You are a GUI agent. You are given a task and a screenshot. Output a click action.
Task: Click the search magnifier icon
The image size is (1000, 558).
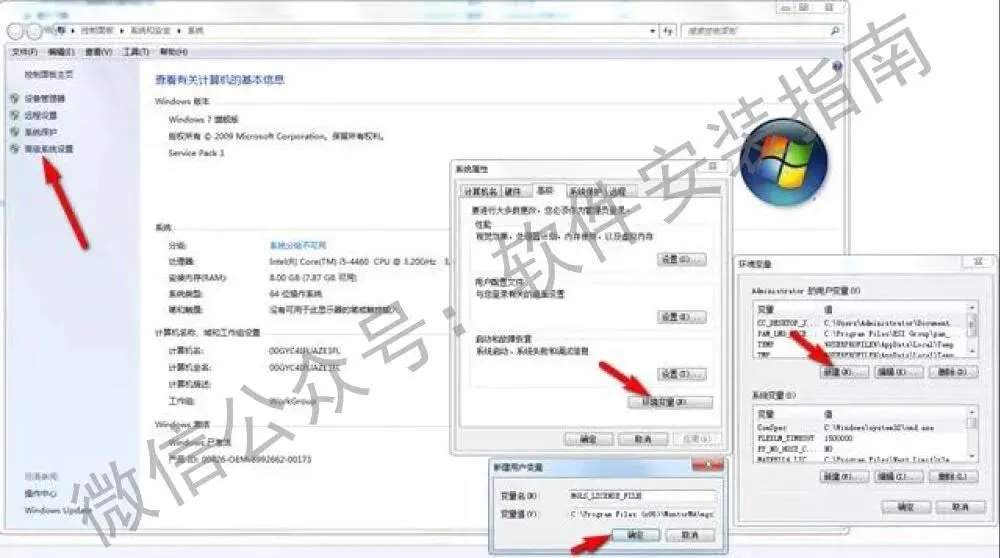coord(834,31)
